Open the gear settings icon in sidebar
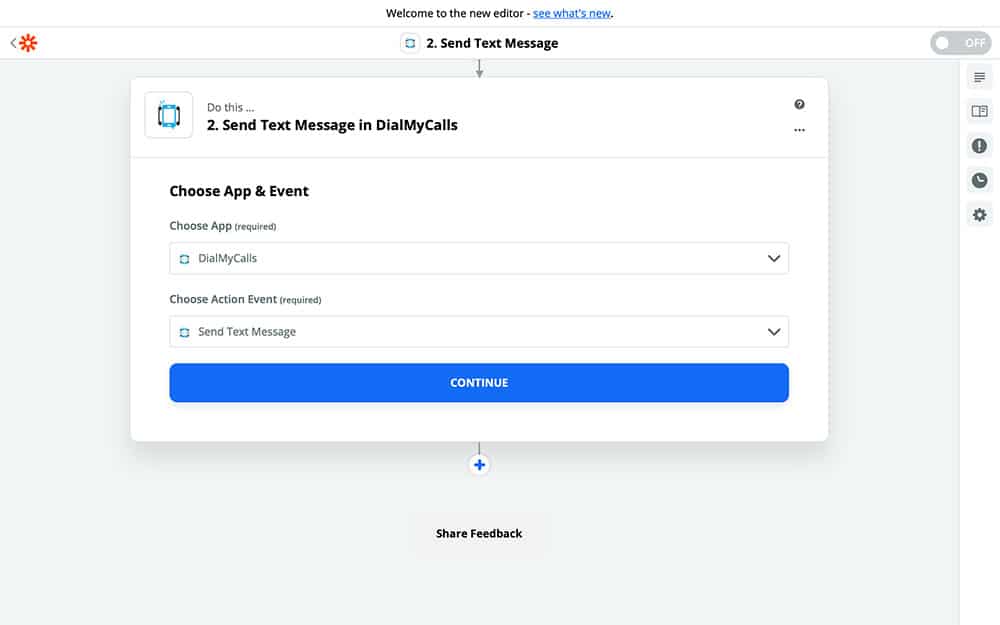This screenshot has width=1000, height=625. tap(979, 214)
